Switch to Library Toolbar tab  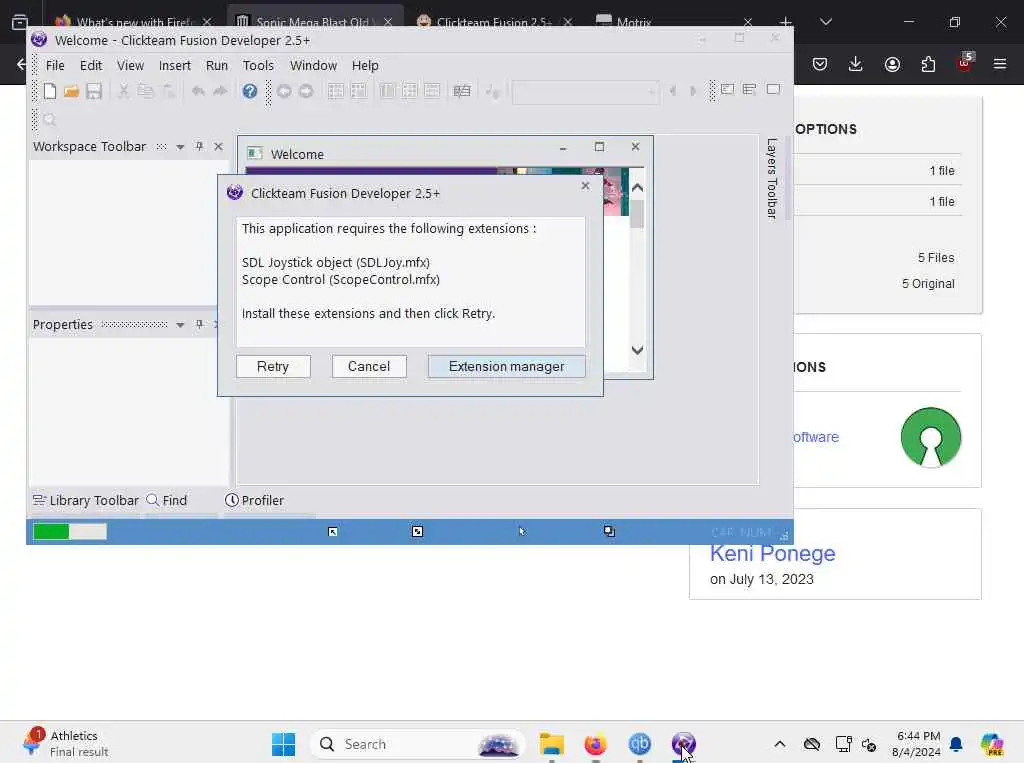pos(86,500)
